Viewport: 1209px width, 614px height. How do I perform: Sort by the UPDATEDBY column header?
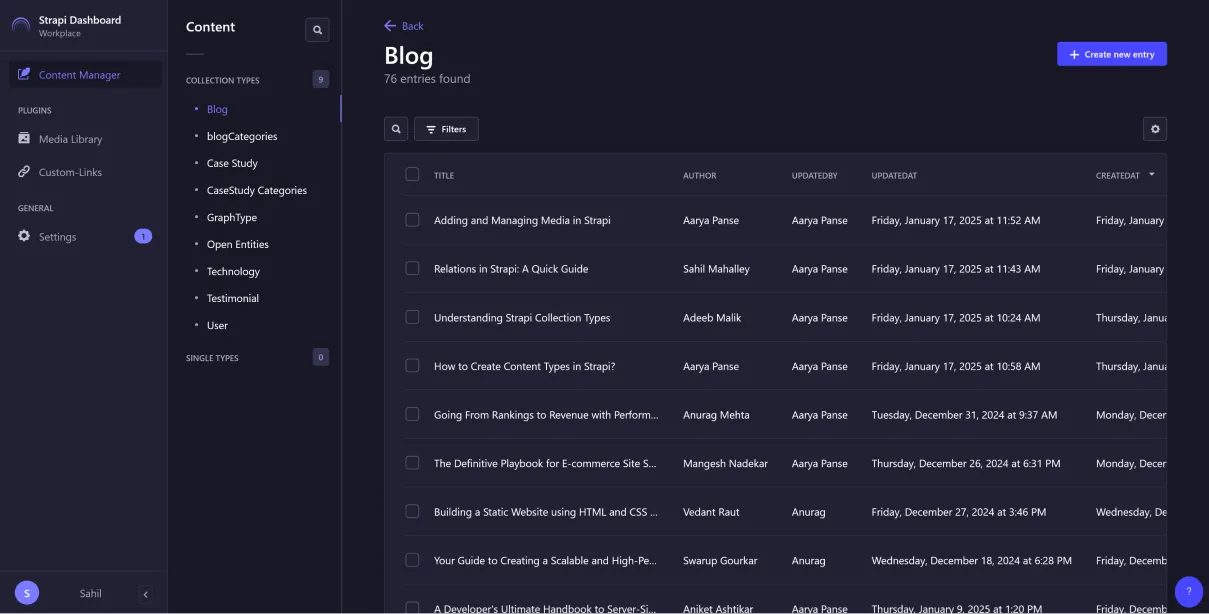pos(815,176)
